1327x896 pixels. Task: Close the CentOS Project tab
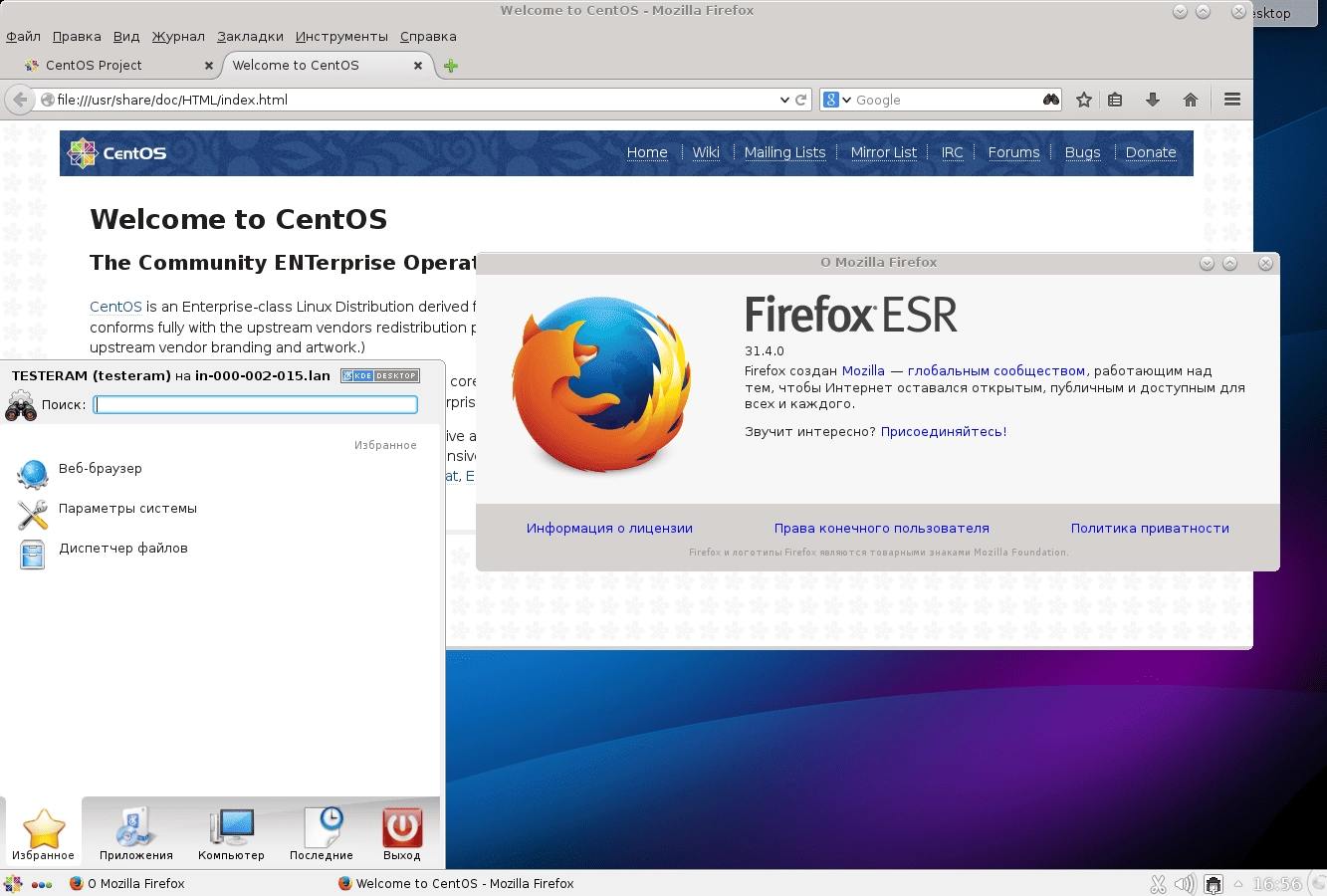(x=209, y=66)
